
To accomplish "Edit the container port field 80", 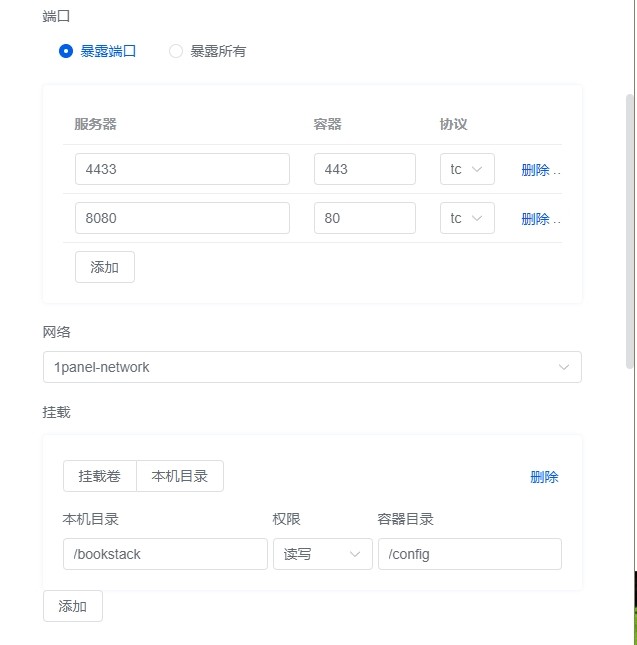I will (365, 218).
